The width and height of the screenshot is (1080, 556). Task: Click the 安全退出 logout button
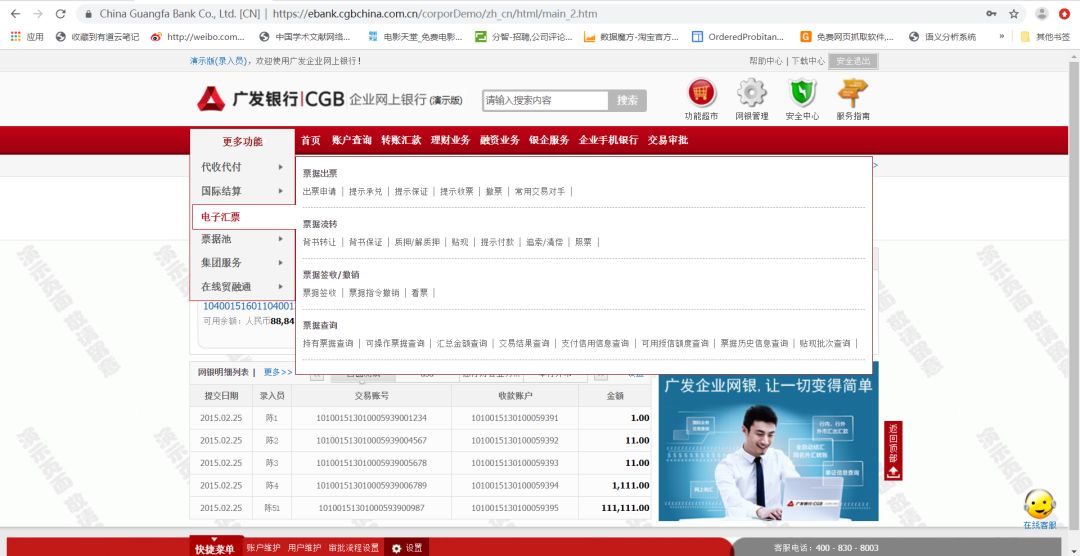853,61
